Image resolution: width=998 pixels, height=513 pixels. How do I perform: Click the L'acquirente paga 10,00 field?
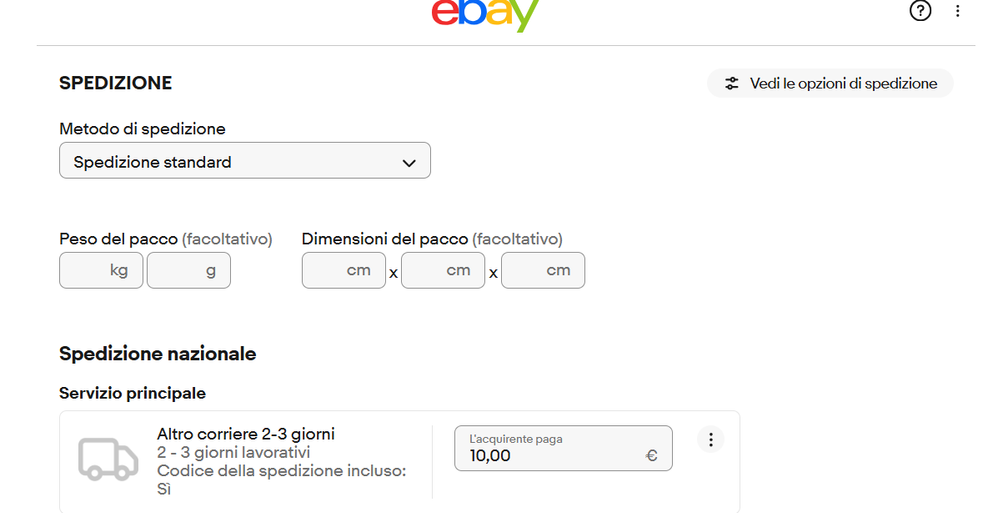[x=563, y=448]
